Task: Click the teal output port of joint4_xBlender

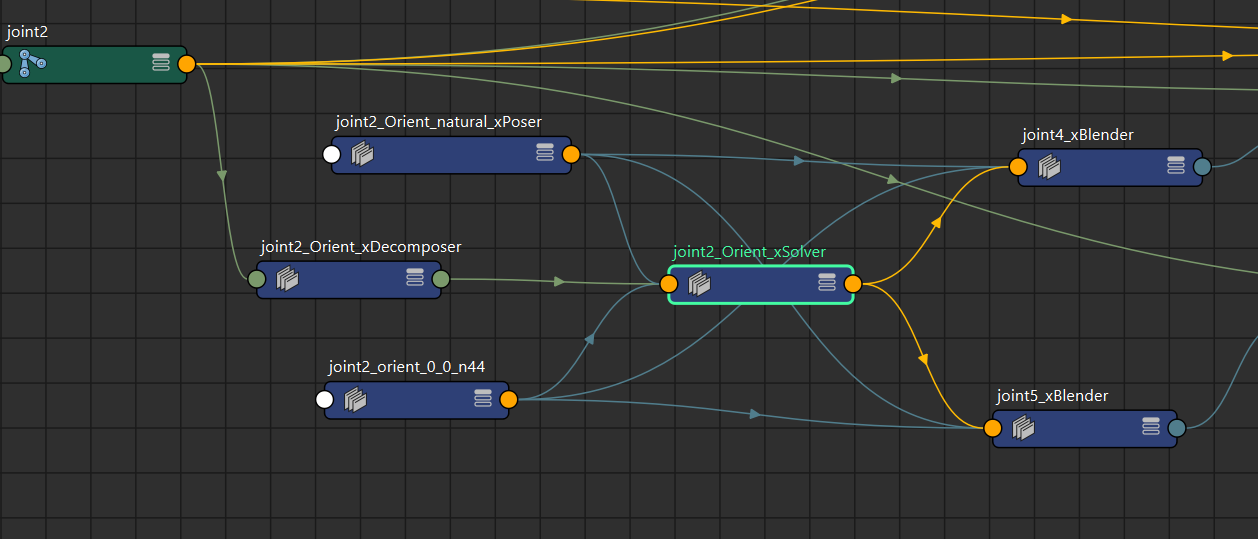Action: 1202,167
